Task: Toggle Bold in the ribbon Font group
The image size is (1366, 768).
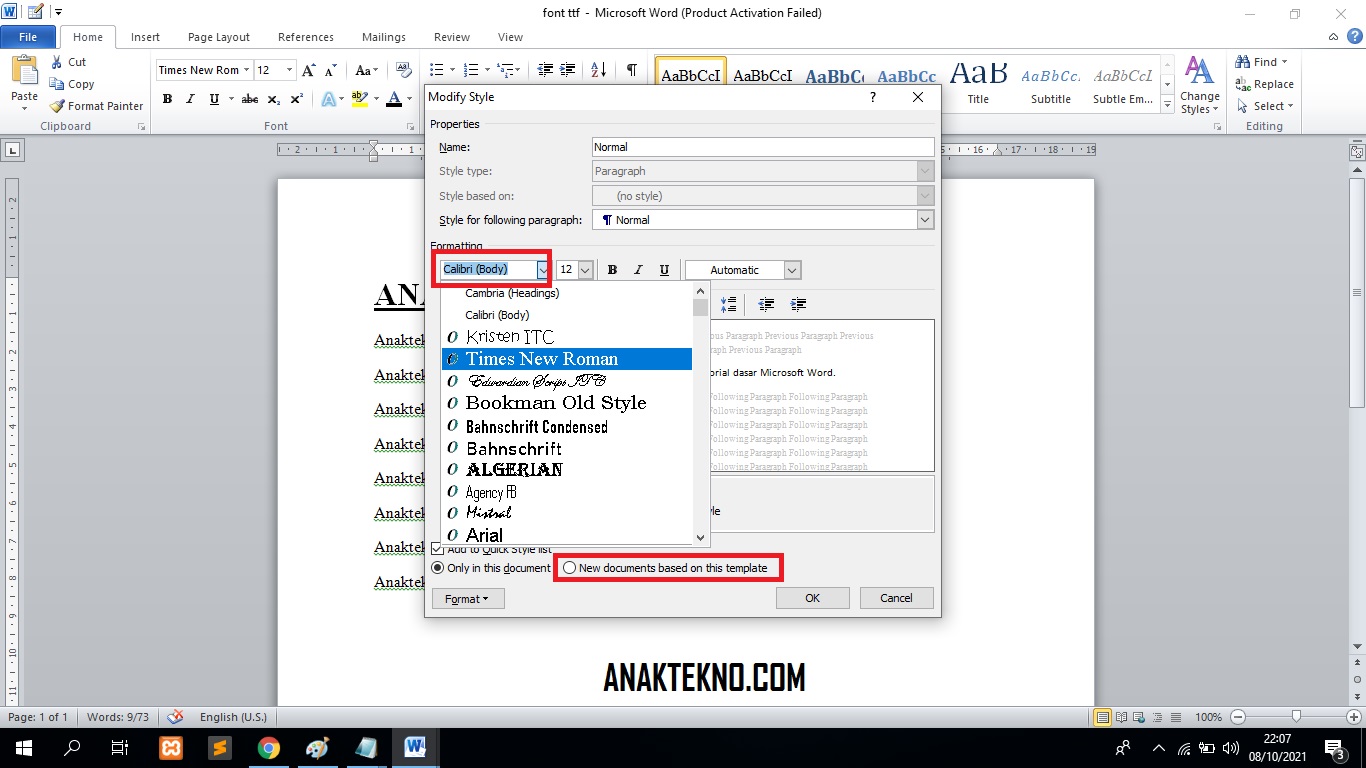Action: pos(167,99)
